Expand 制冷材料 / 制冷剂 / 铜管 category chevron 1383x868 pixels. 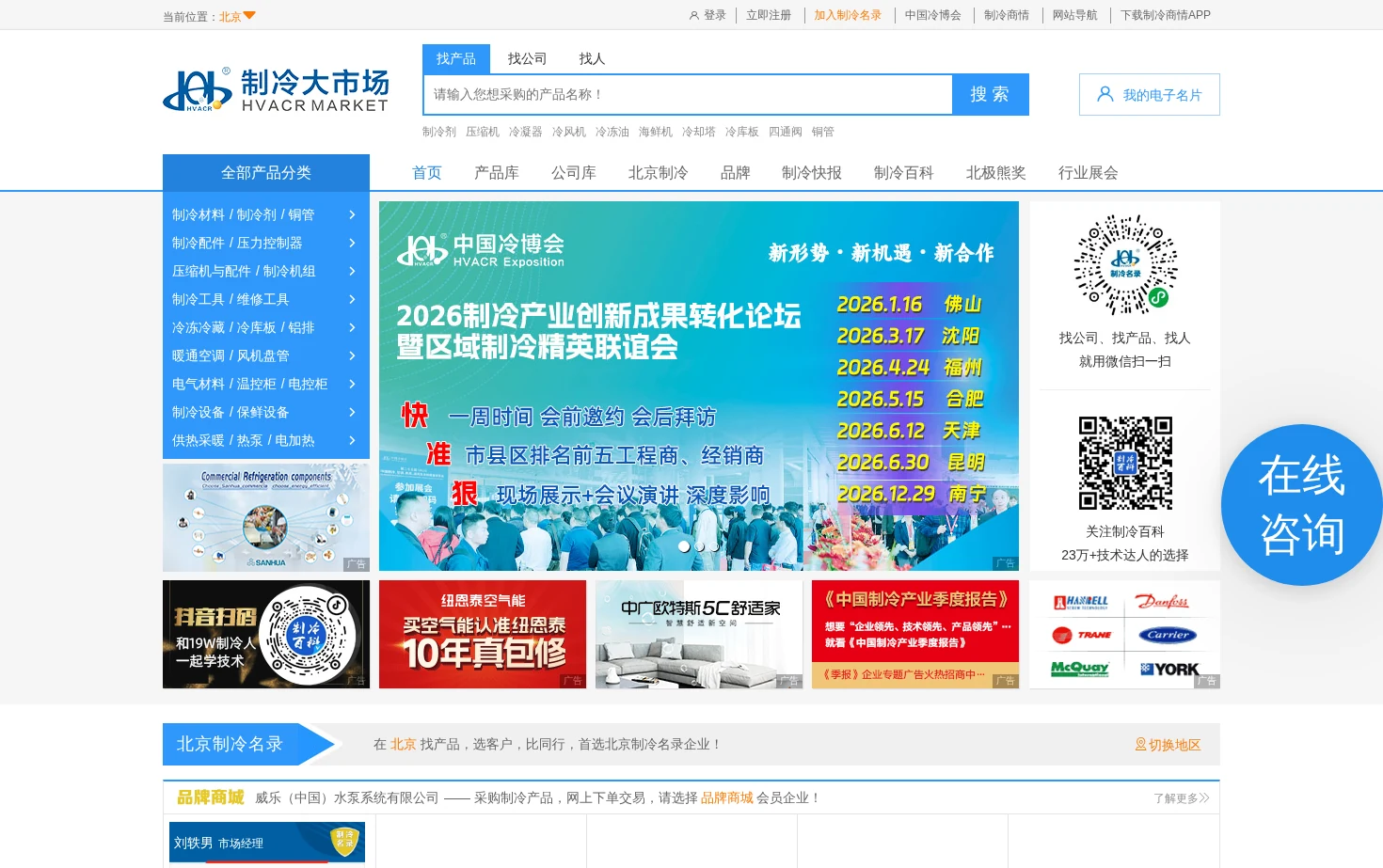pos(352,214)
